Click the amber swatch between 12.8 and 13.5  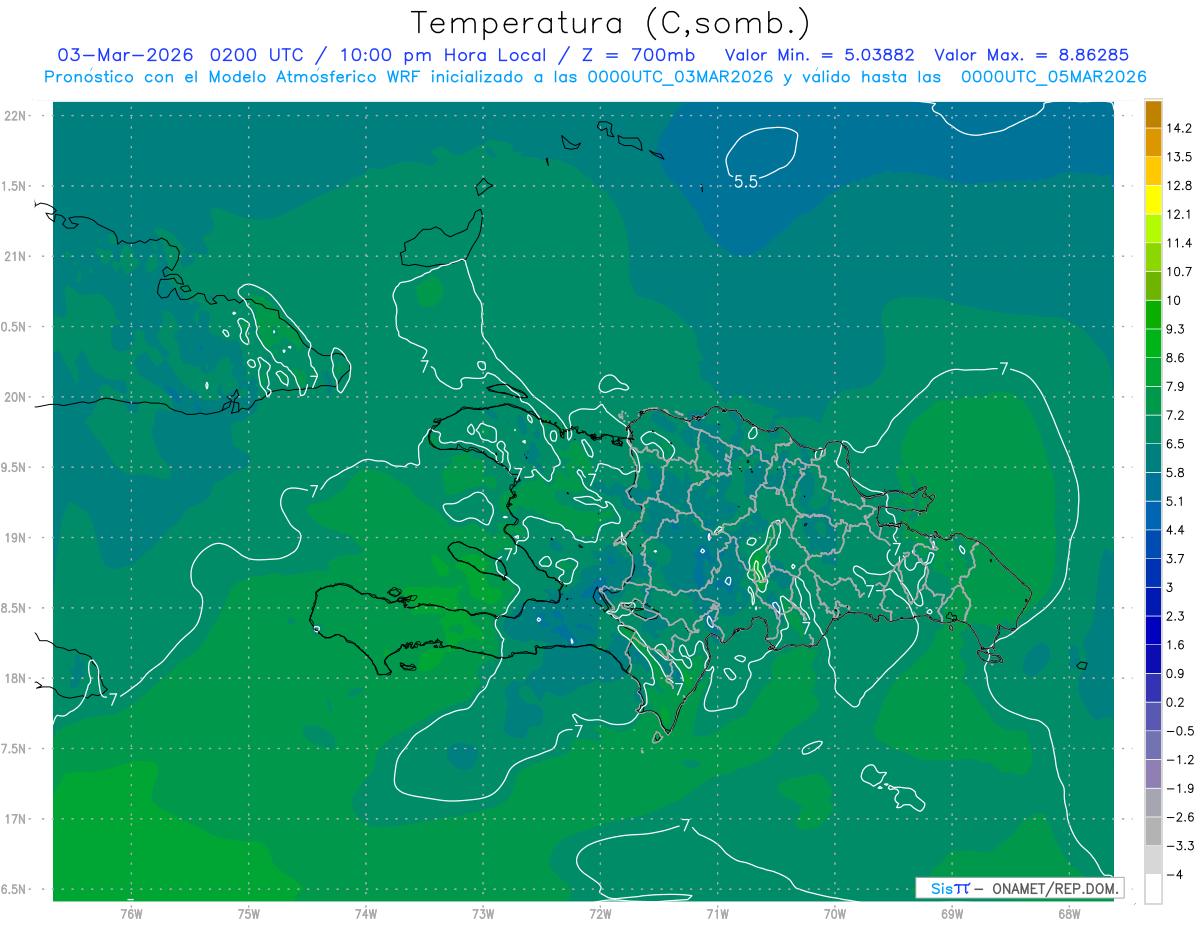[x=1153, y=172]
